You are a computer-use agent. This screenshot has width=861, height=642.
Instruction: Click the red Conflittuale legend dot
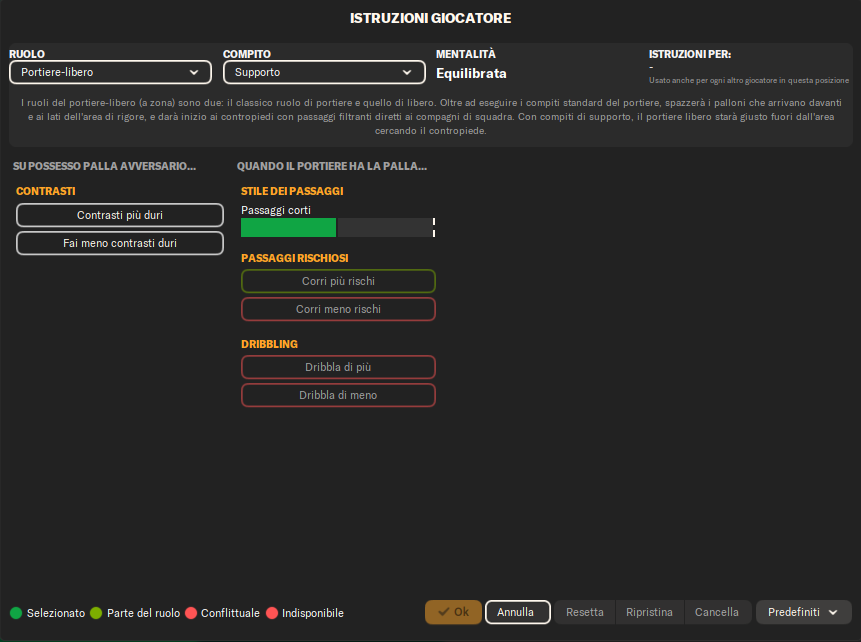(x=190, y=613)
